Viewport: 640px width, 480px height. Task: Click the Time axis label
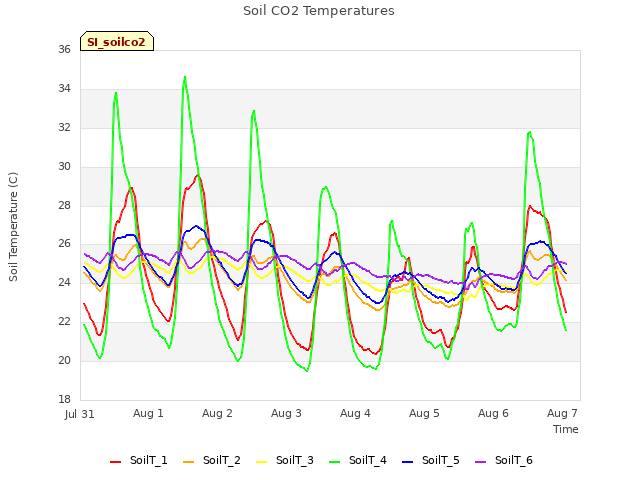point(566,429)
